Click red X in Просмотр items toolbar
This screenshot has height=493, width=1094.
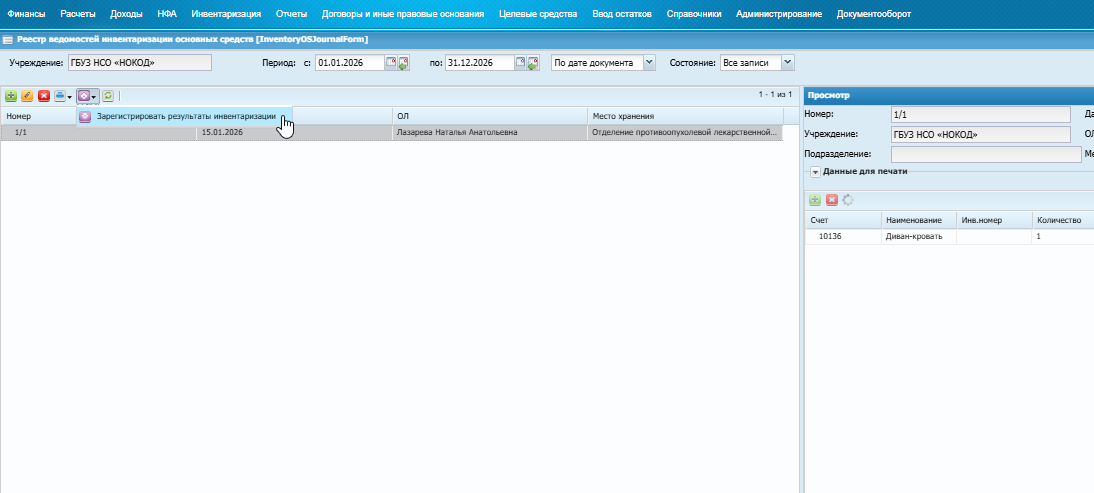click(x=832, y=200)
